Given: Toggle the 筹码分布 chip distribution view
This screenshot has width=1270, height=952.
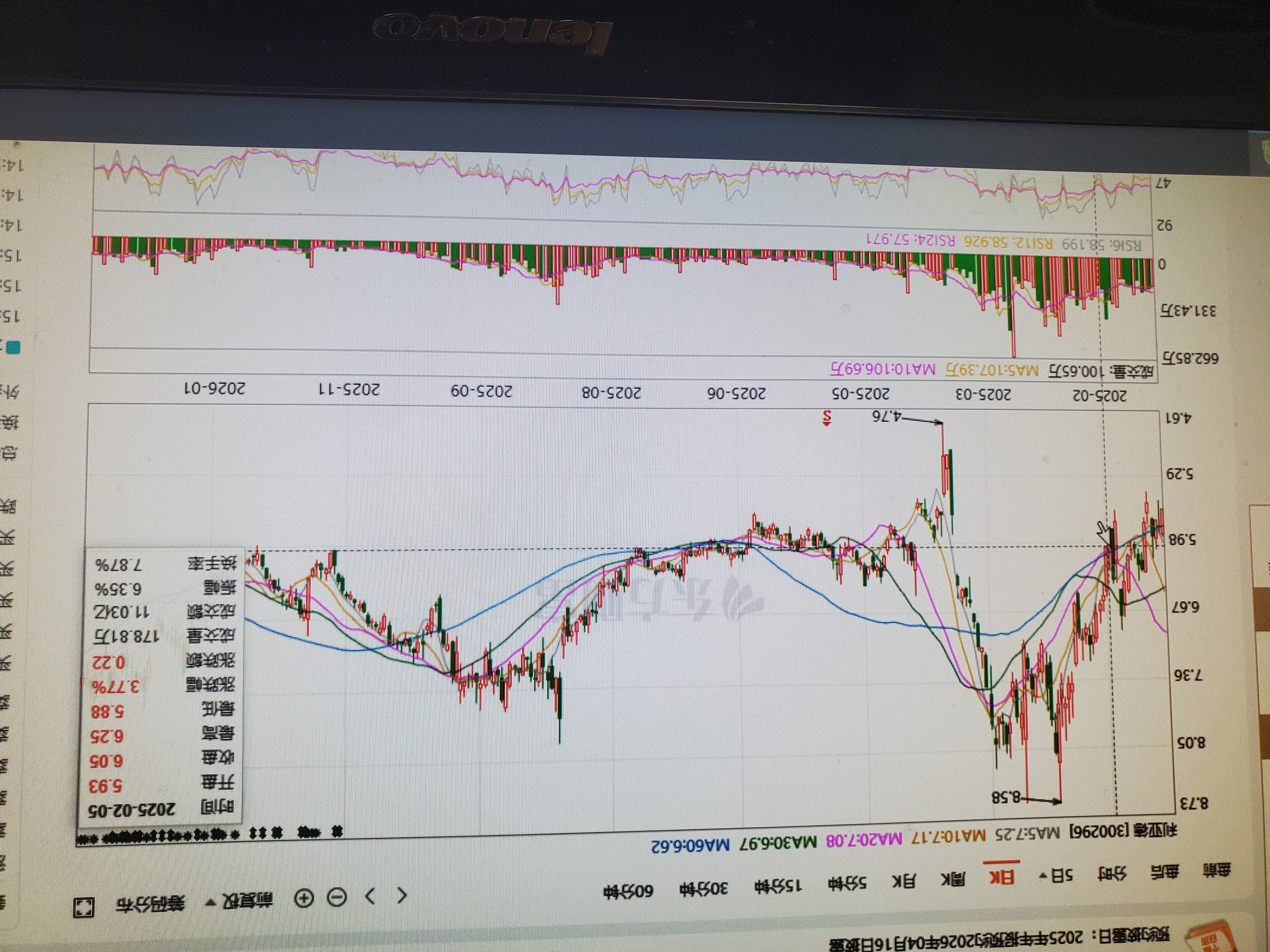Looking at the screenshot, I should click(151, 904).
